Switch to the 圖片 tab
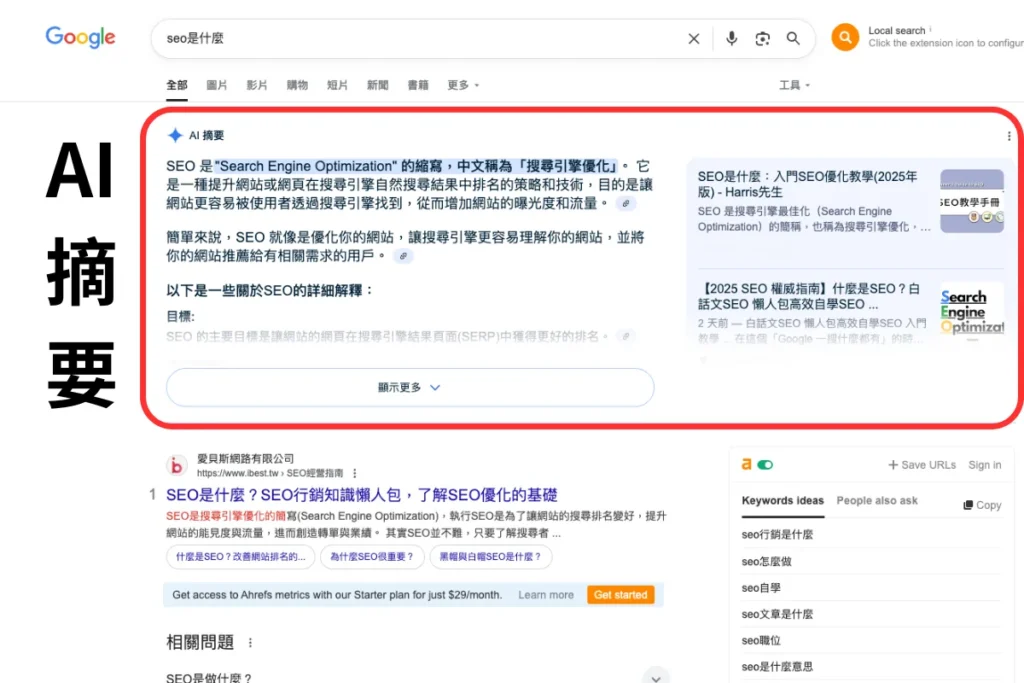This screenshot has width=1024, height=683. click(217, 85)
